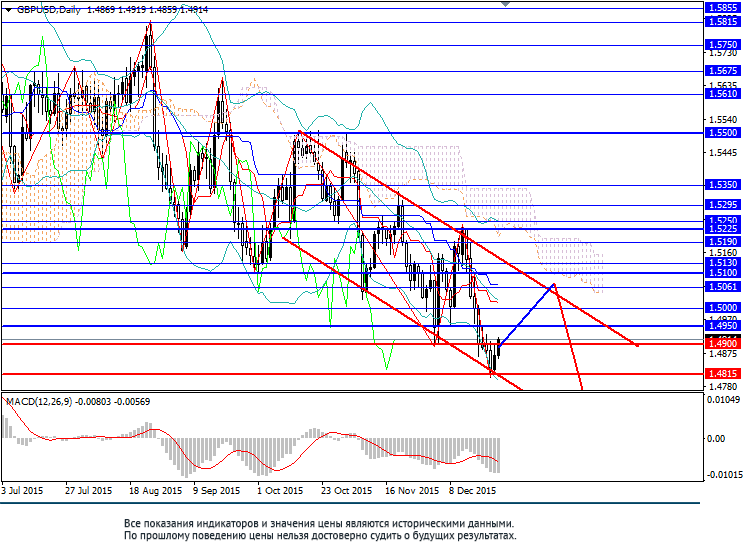Click the Russian disclaimer first line text
Viewport: 743px width, 552px height.
319,524
